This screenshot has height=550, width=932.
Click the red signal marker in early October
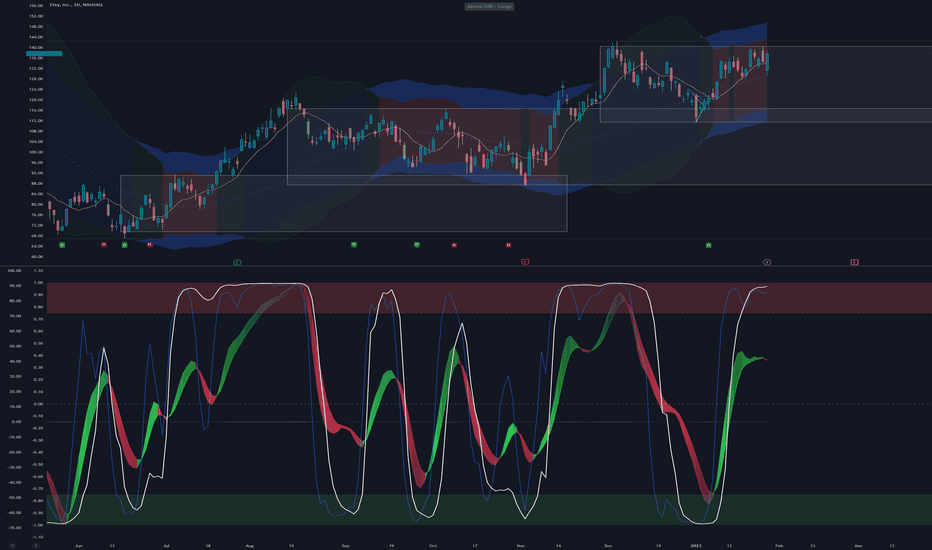pos(454,245)
